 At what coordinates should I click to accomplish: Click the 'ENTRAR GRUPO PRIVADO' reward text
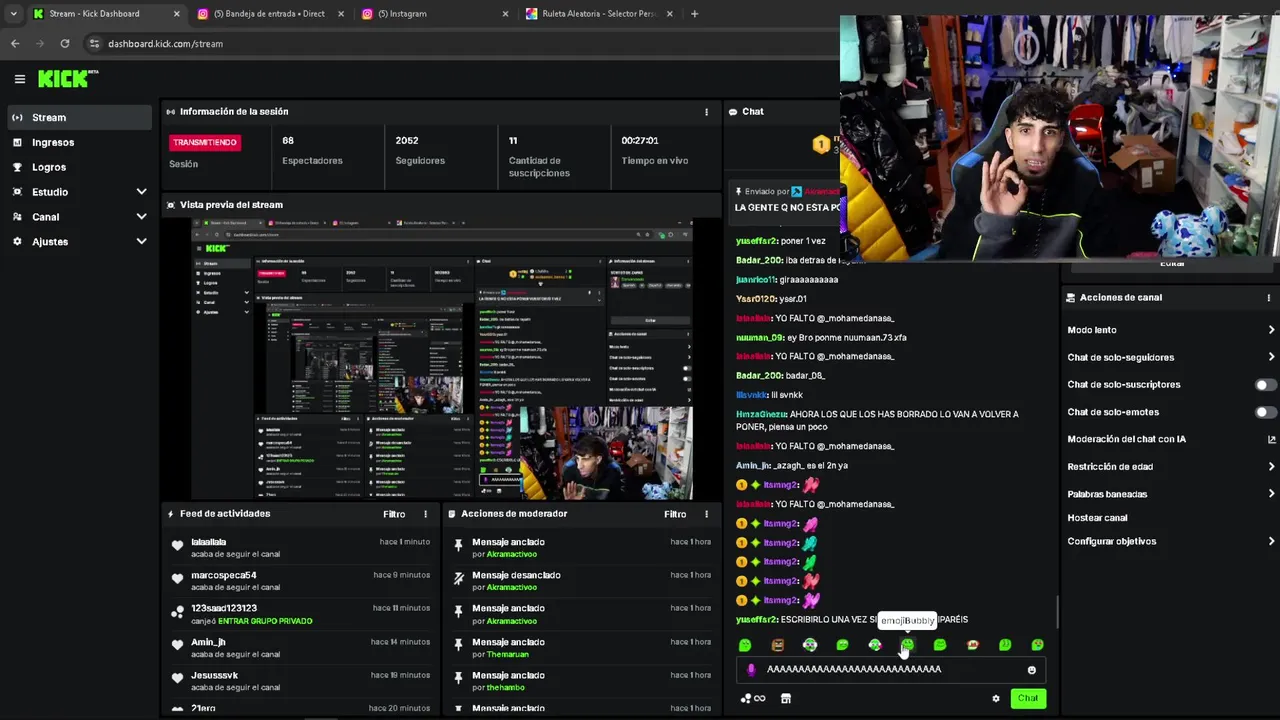[x=251, y=621]
